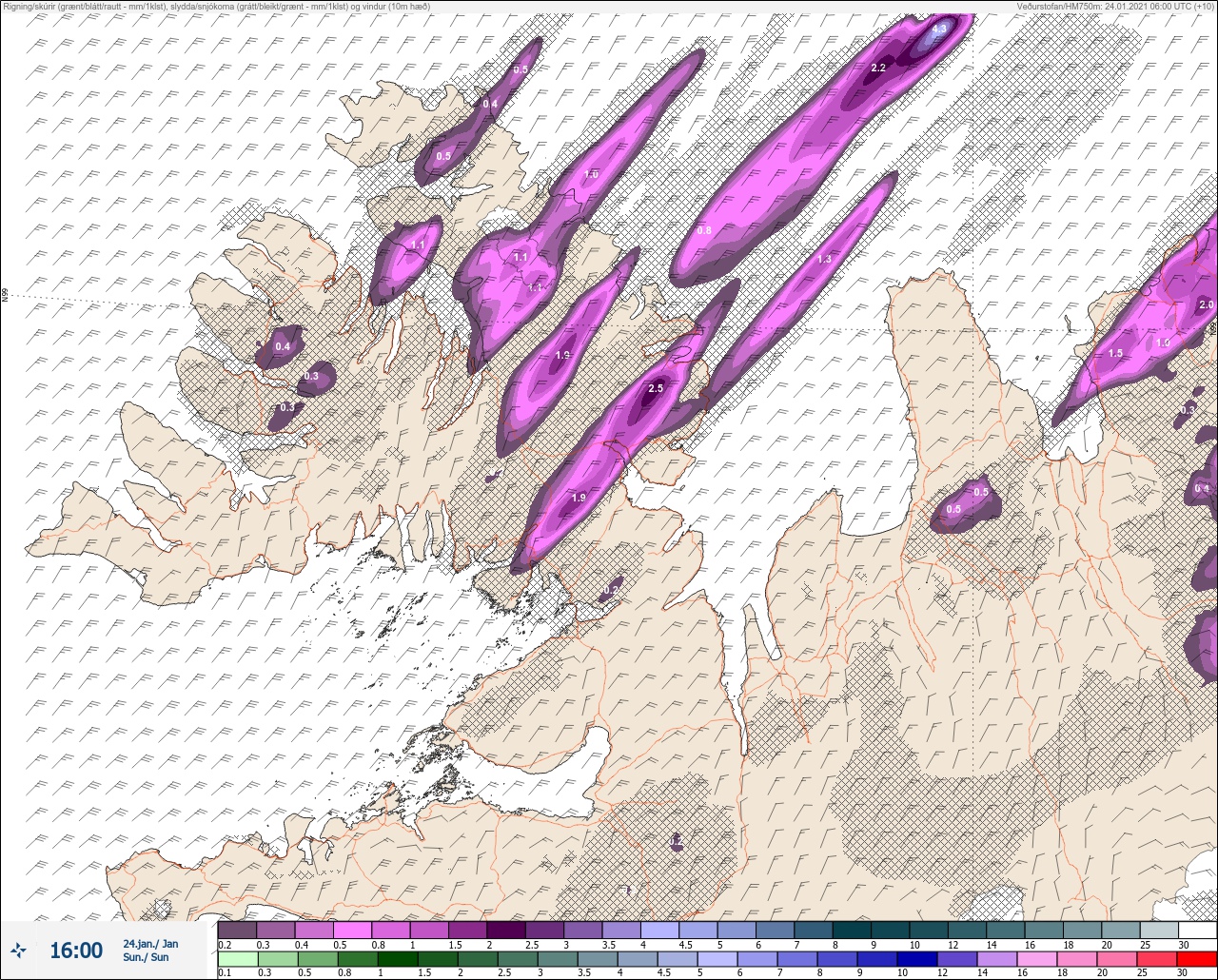Click the '24.jan./ Jan' date label
The width and height of the screenshot is (1218, 980).
click(x=150, y=944)
